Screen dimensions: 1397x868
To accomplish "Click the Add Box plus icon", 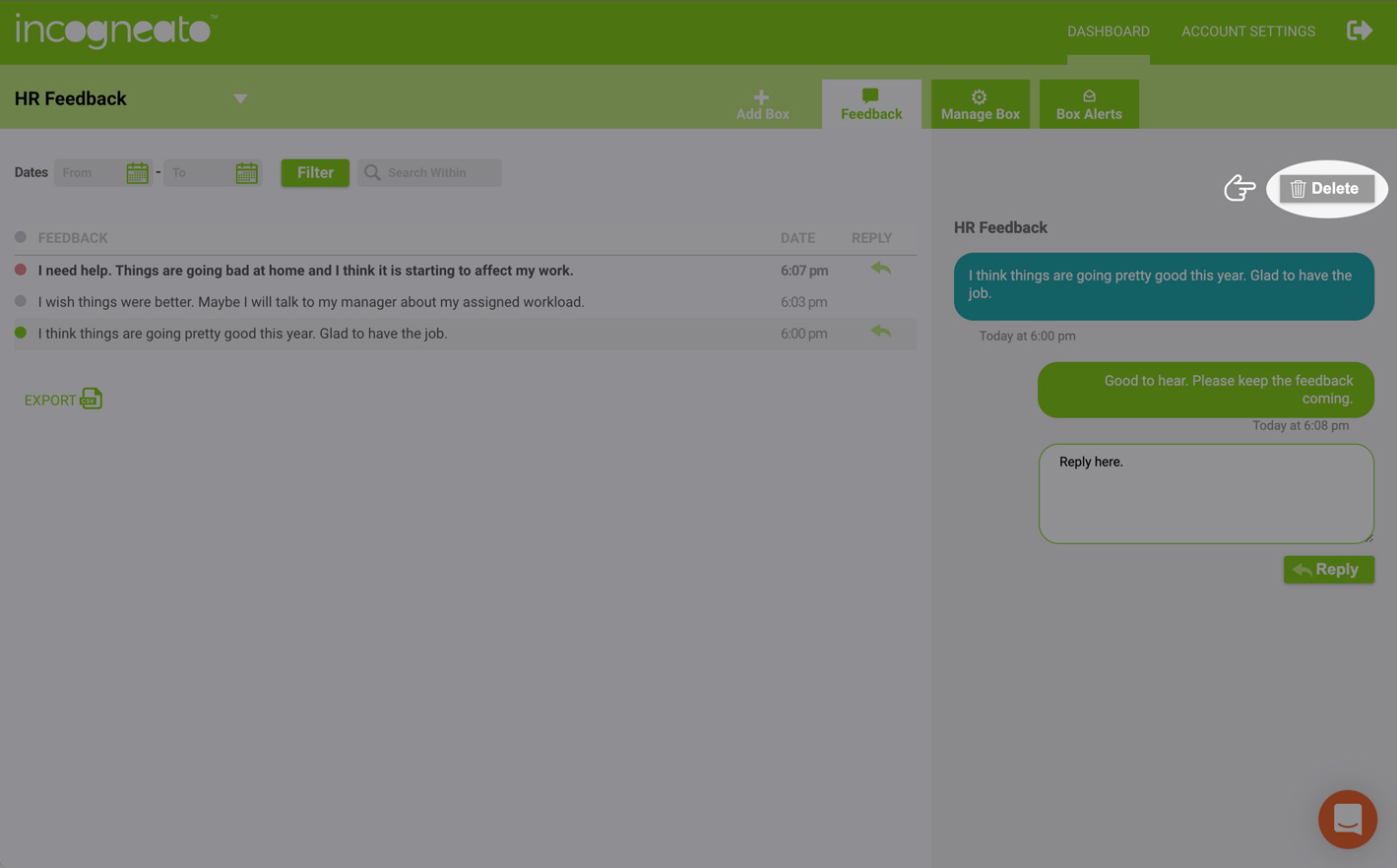I will pyautogui.click(x=762, y=97).
